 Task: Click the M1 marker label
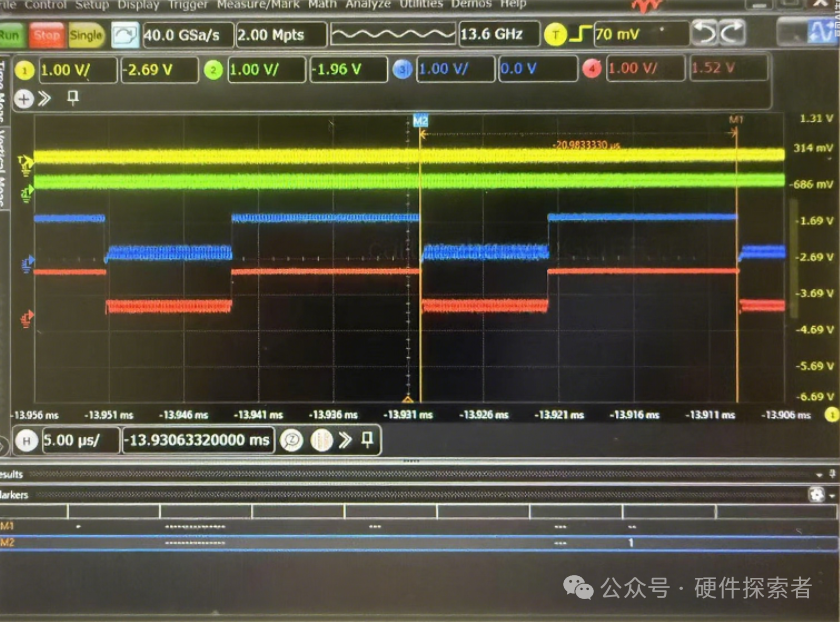click(736, 119)
